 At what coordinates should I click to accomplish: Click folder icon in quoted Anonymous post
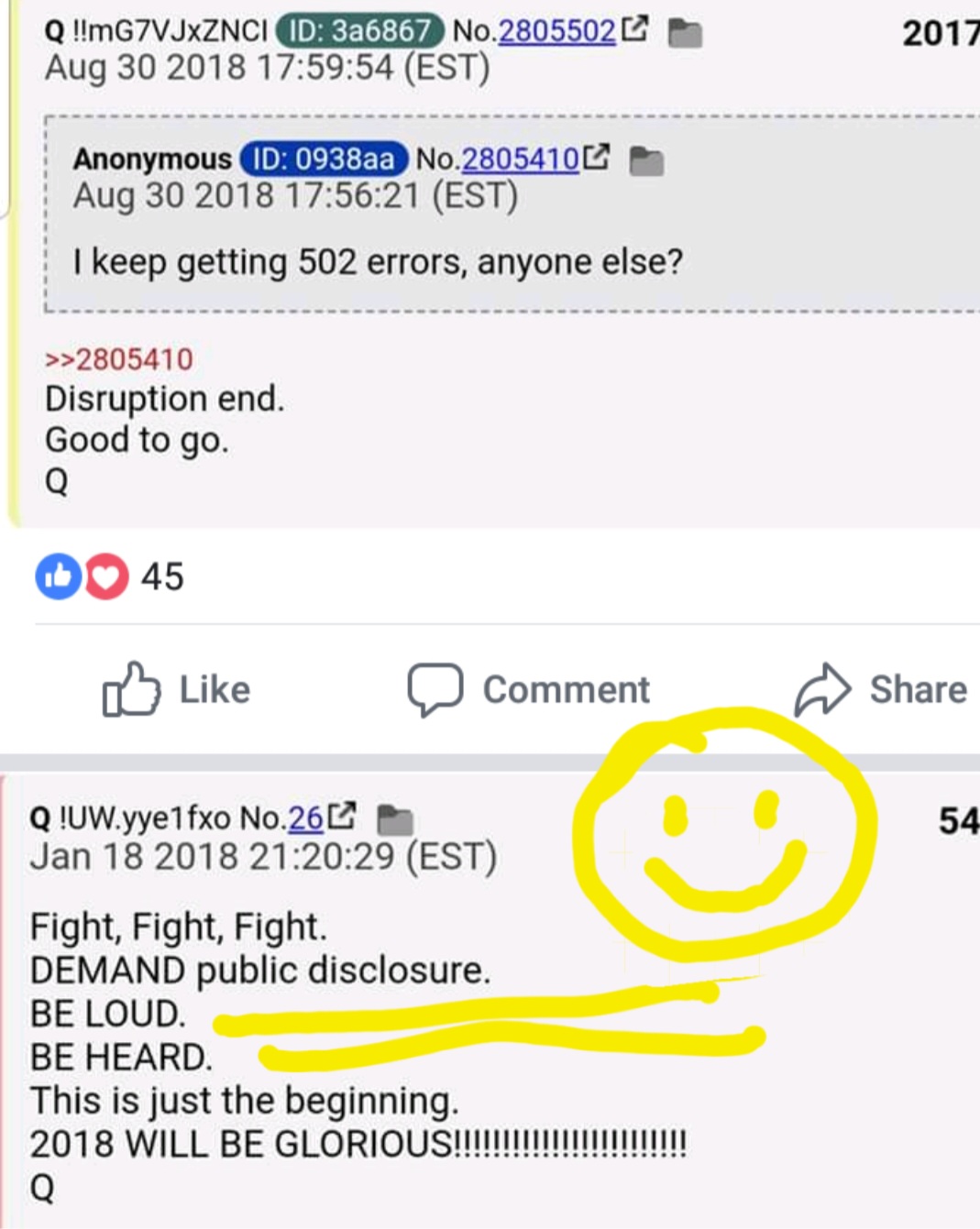(x=647, y=162)
